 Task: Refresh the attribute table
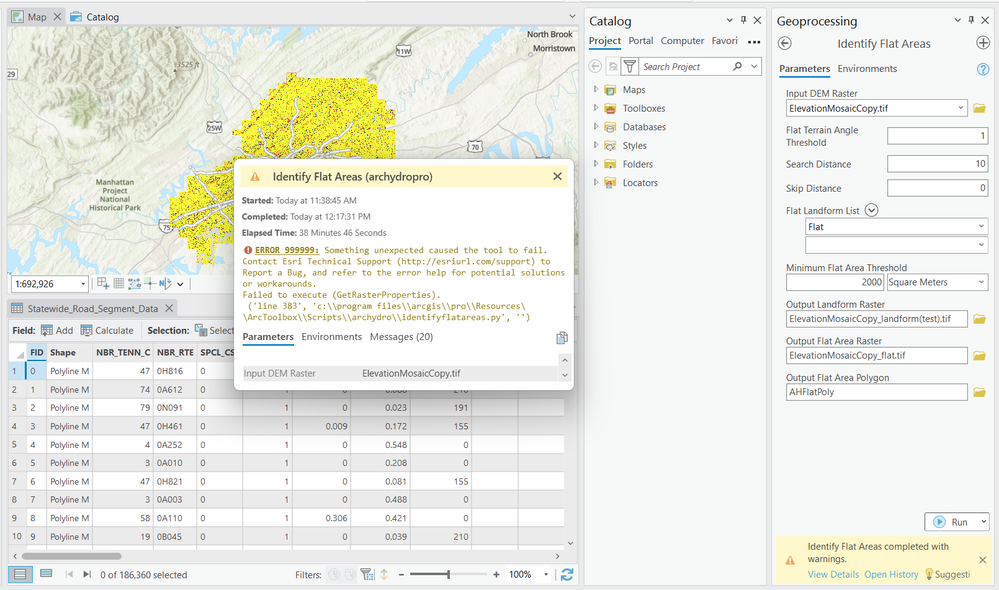[x=566, y=574]
